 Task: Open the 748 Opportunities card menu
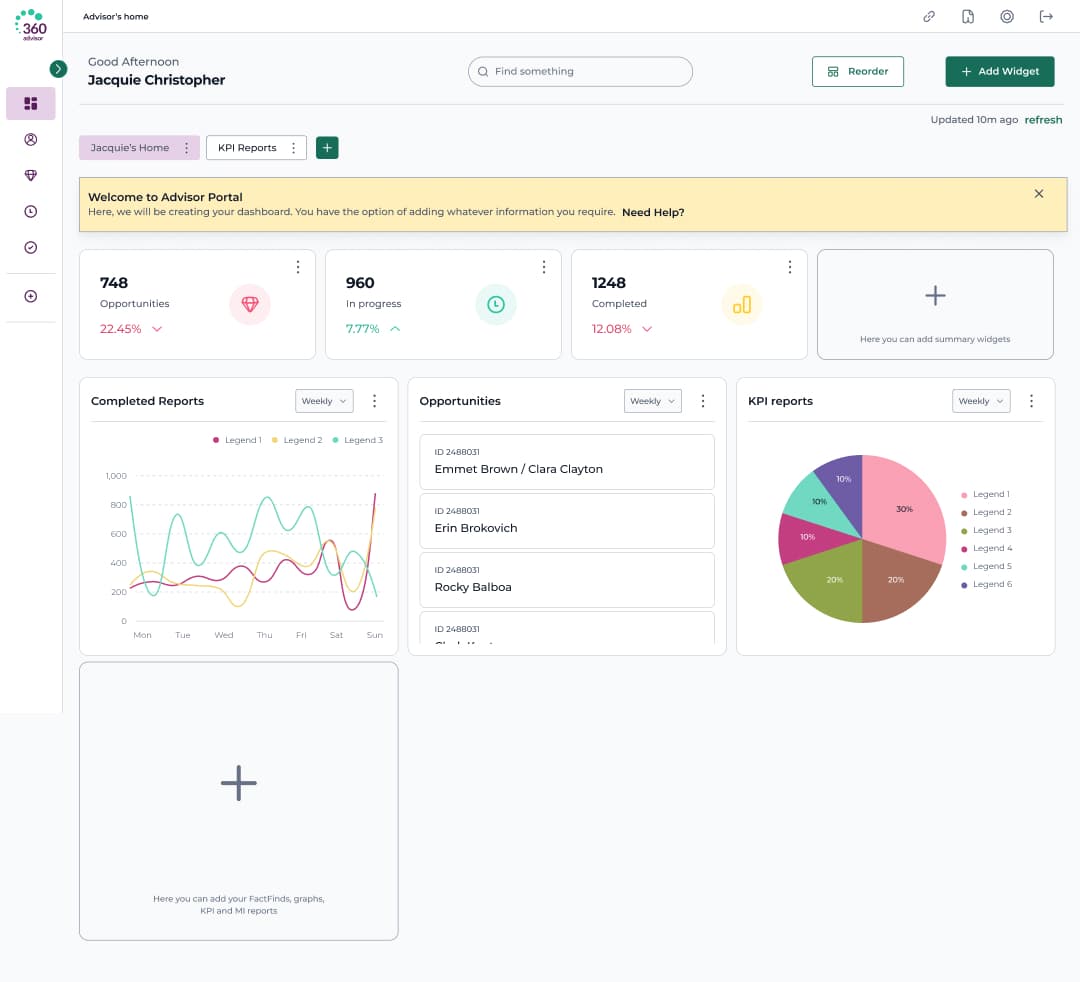[298, 267]
